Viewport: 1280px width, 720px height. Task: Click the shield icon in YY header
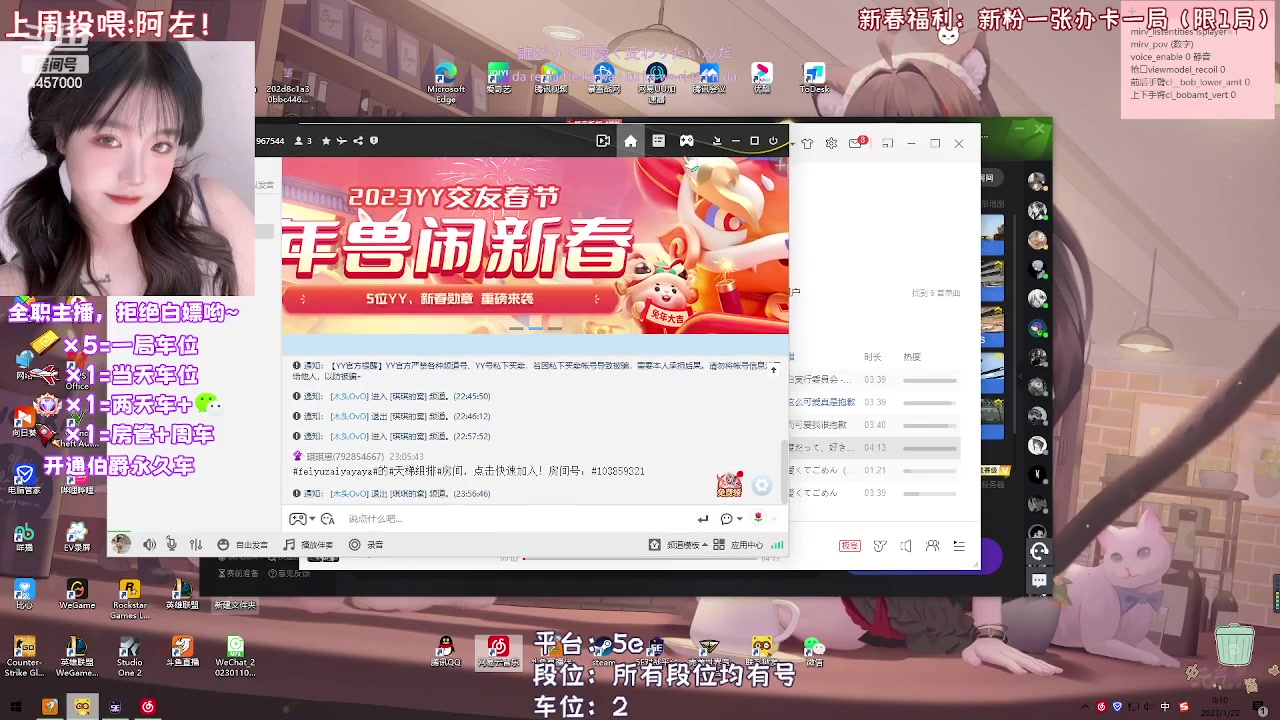pos(374,141)
